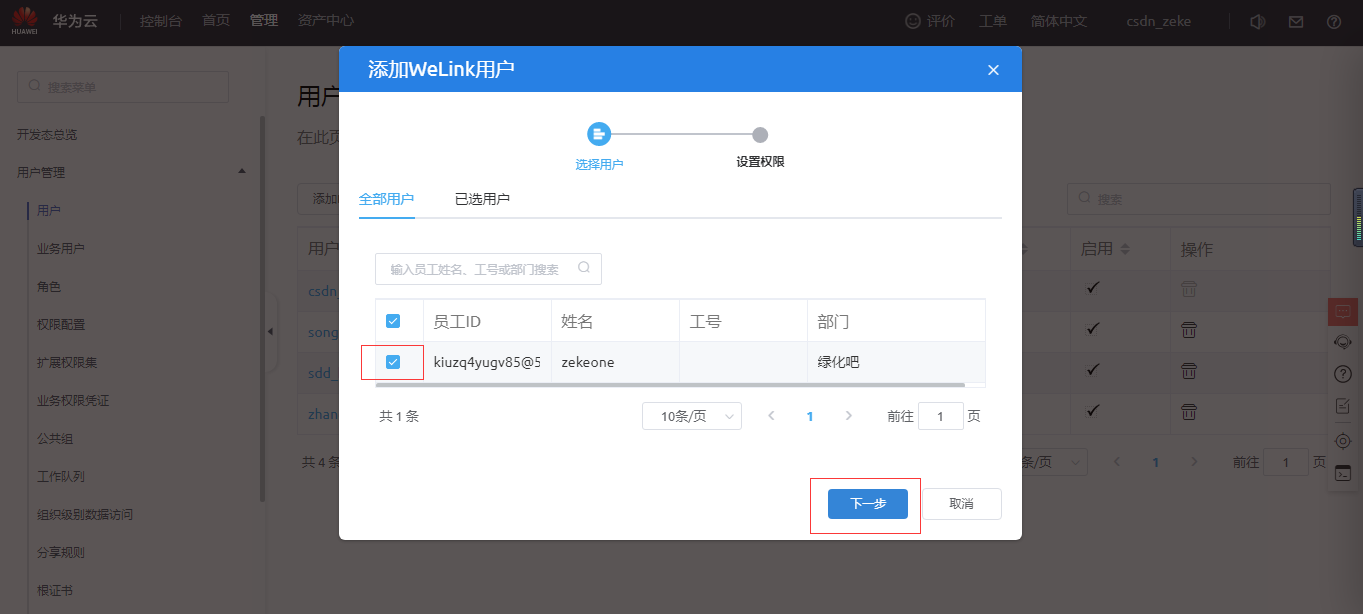
Task: Open 工单 in the top navigation
Action: (993, 21)
